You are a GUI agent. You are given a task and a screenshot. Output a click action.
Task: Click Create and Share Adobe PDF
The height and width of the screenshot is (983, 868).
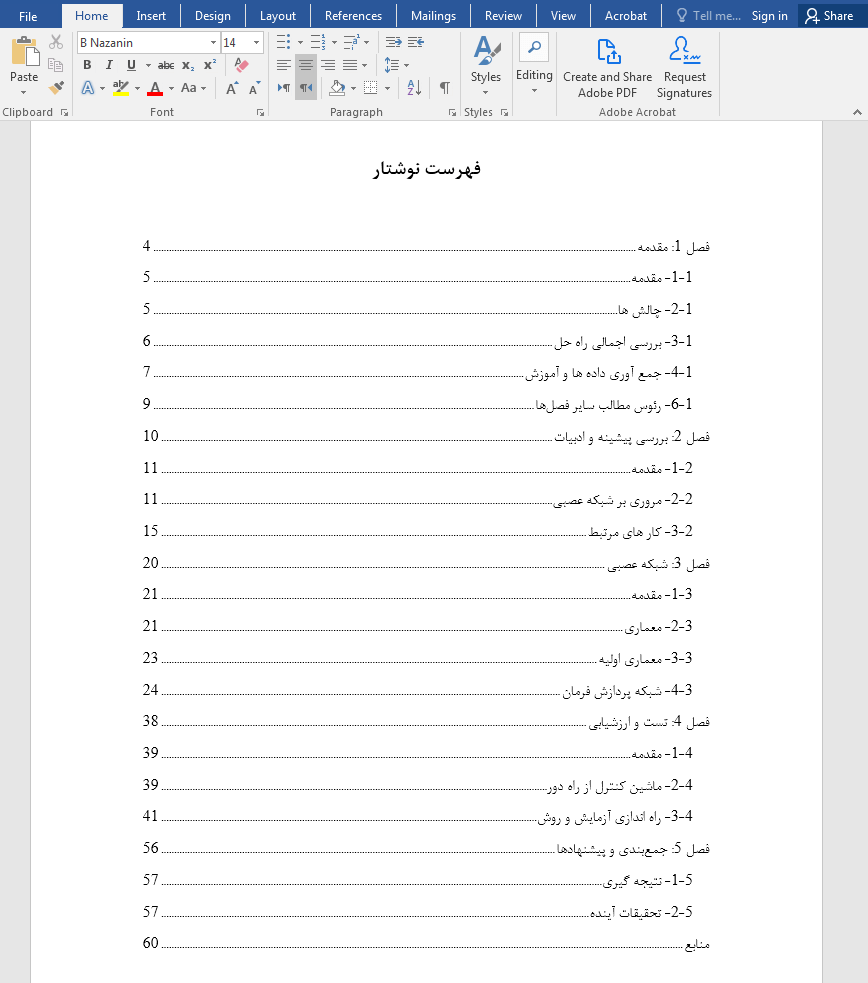607,68
